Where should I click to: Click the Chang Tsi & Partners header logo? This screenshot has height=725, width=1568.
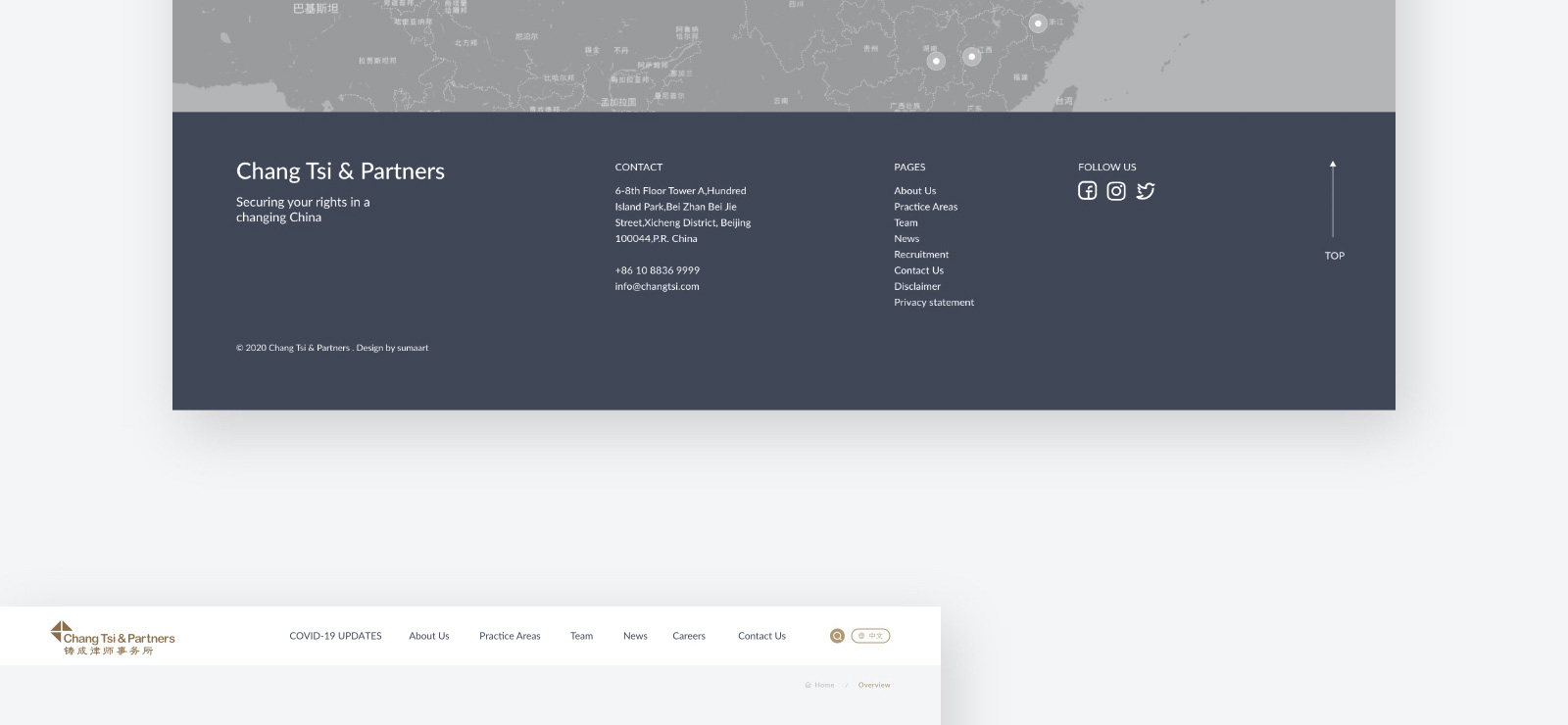113,638
